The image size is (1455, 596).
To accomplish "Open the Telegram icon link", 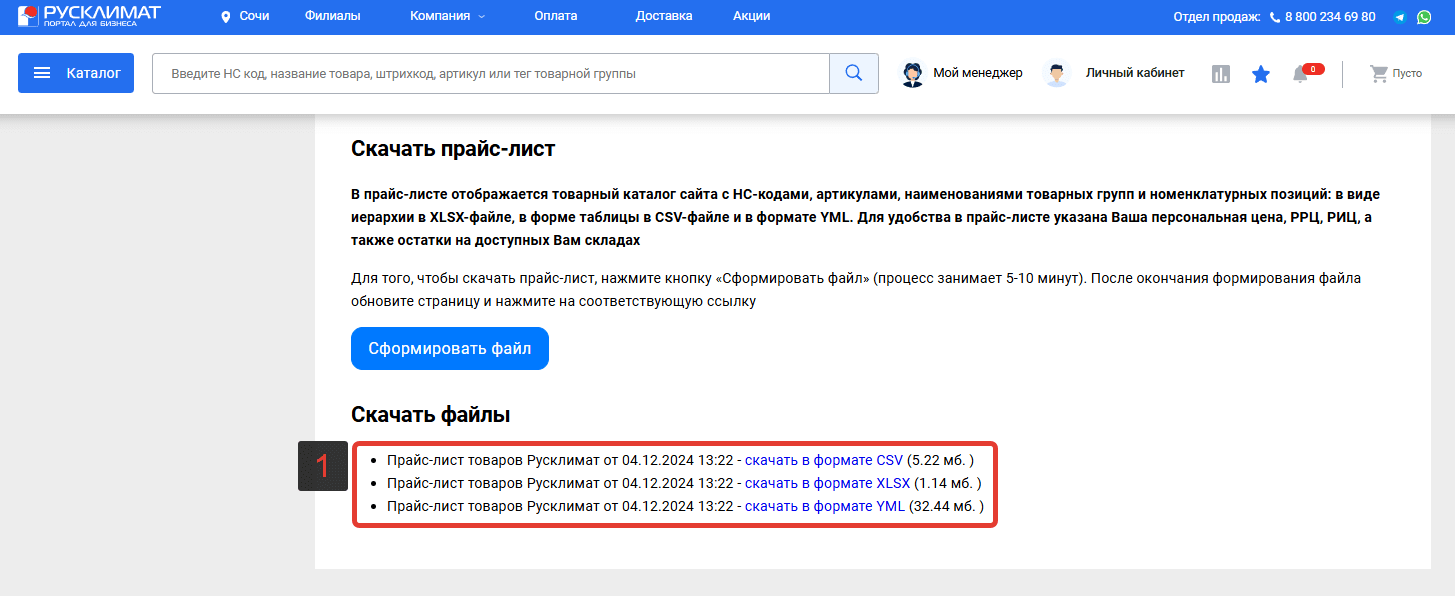I will click(x=1400, y=17).
